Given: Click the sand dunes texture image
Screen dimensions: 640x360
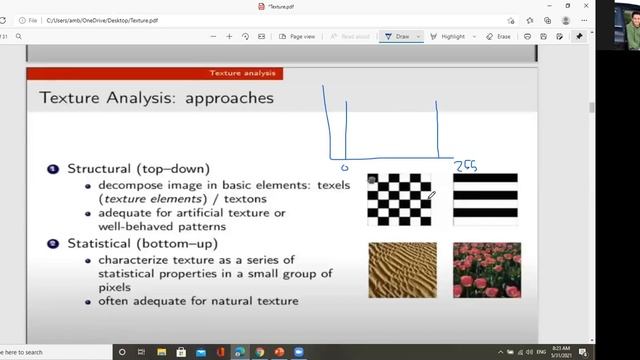Looking at the screenshot, I should click(x=402, y=270).
